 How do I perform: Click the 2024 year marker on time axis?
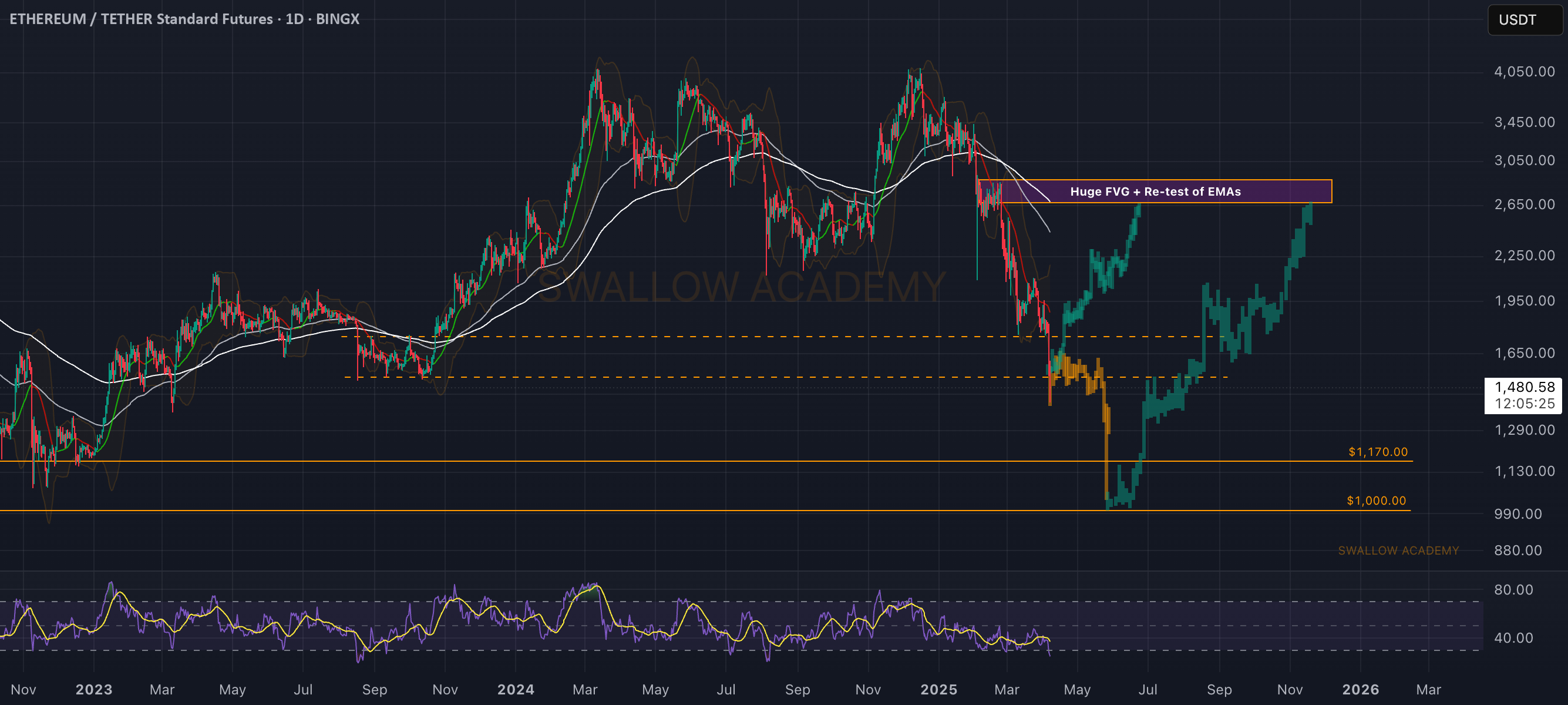(516, 690)
